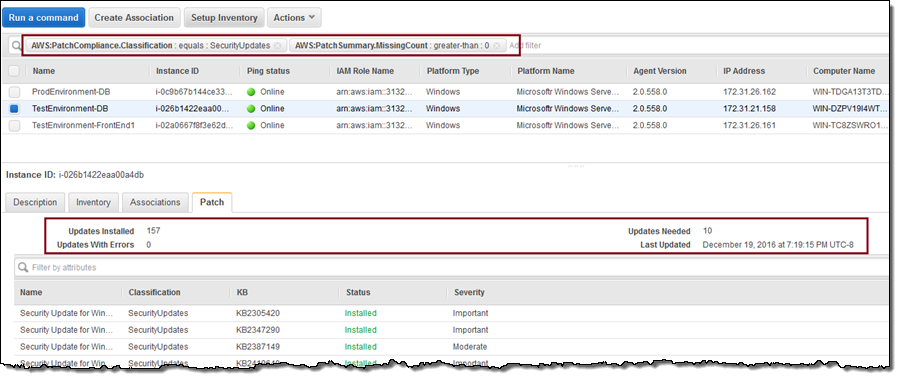Open Create Association

[134, 18]
